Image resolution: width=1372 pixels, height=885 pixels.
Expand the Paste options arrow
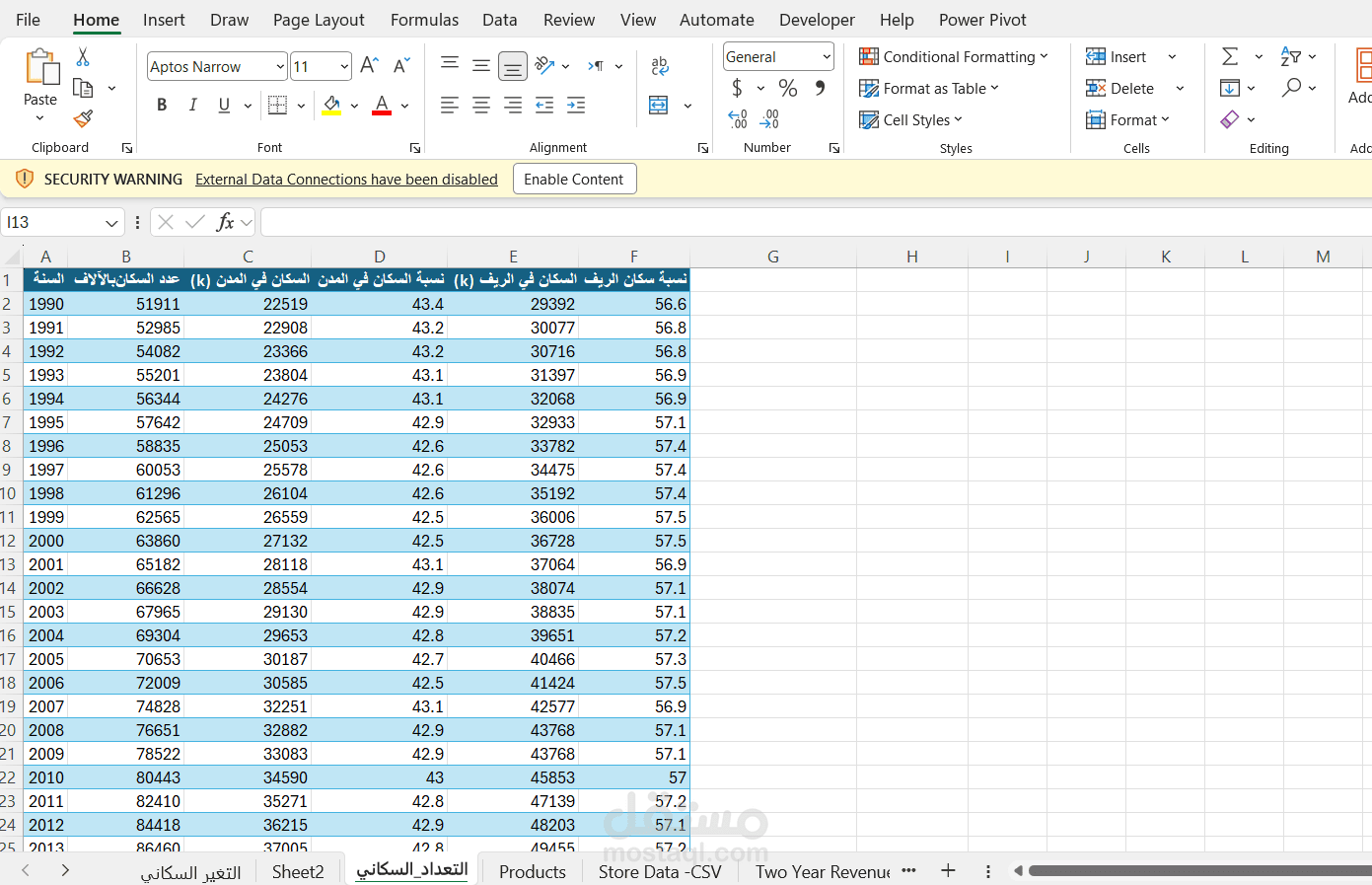pyautogui.click(x=40, y=118)
